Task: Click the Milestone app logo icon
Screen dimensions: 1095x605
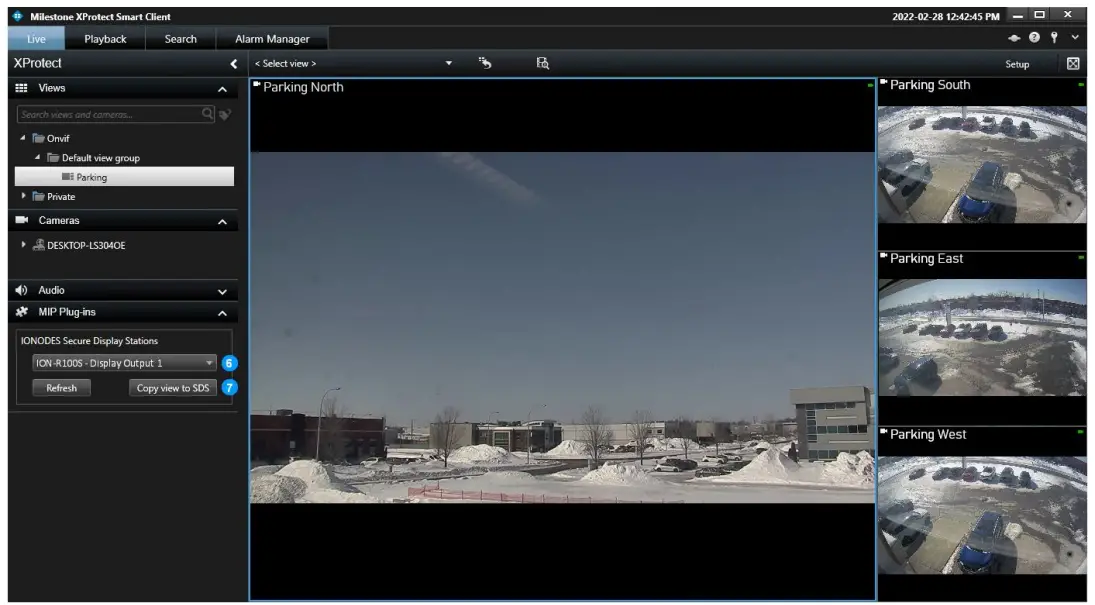Action: [17, 15]
